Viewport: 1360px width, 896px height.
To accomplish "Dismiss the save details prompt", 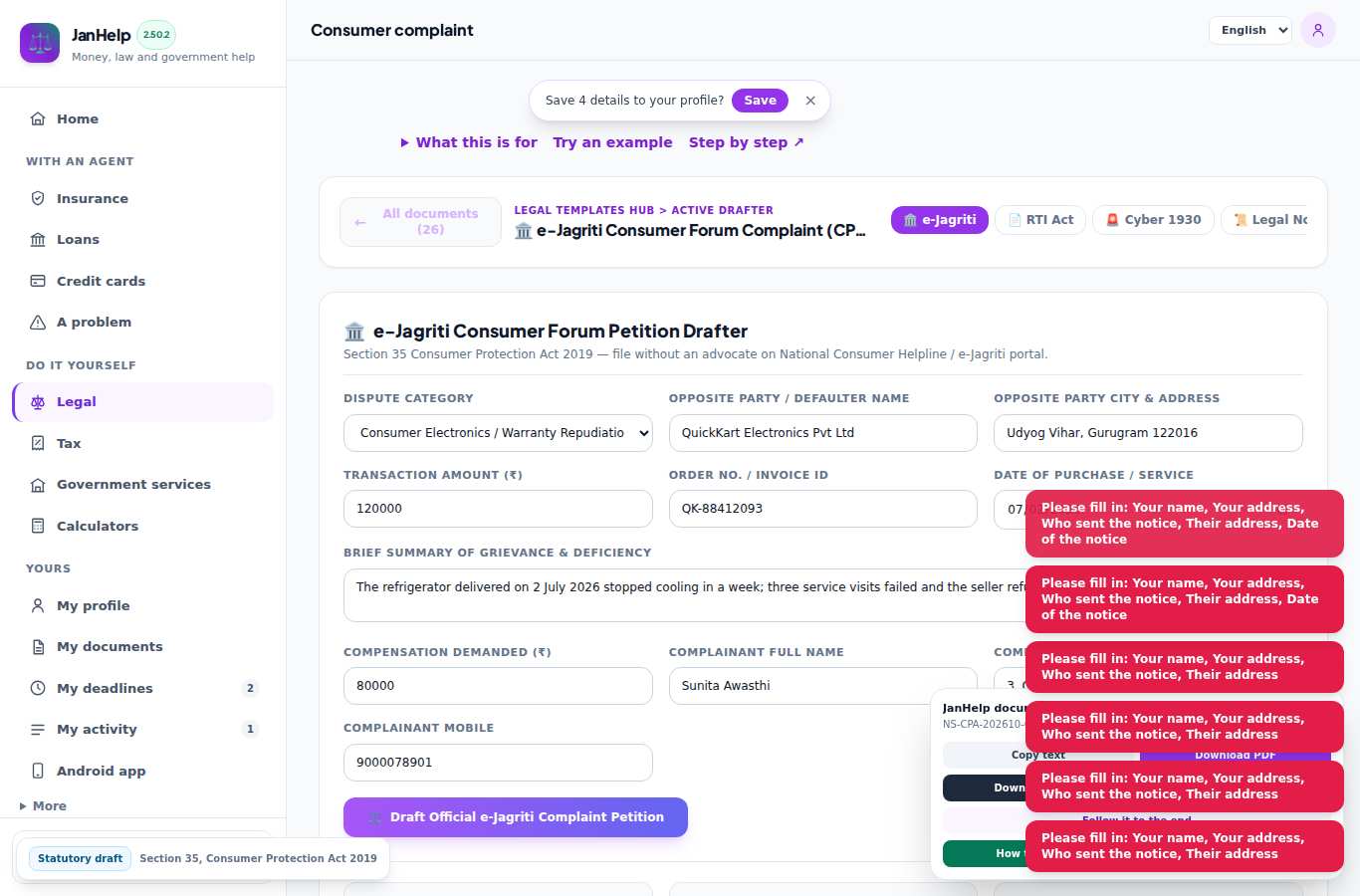I will pyautogui.click(x=810, y=101).
